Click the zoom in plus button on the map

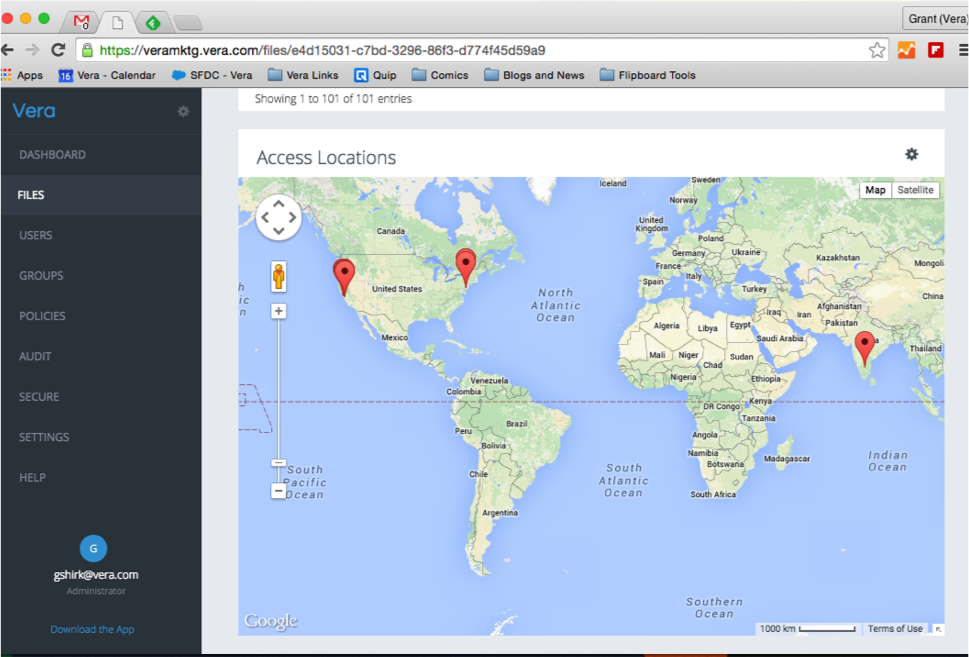pos(278,311)
